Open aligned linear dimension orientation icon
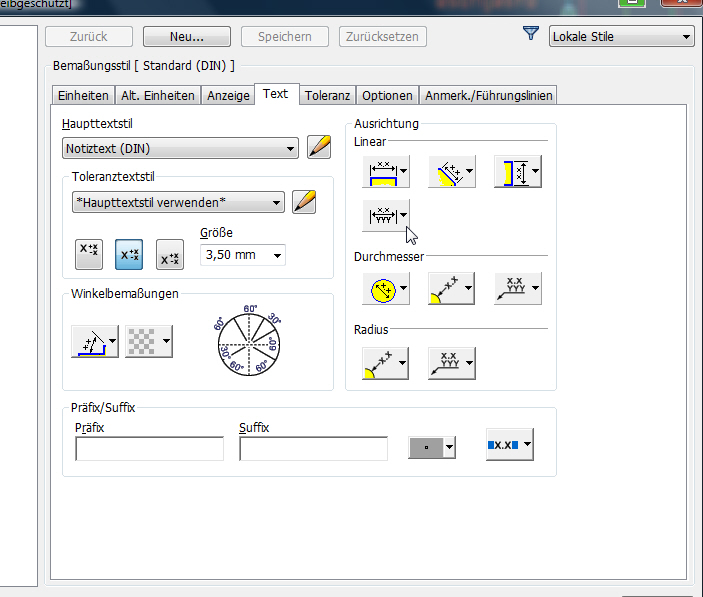Image resolution: width=703 pixels, height=597 pixels. [447, 172]
